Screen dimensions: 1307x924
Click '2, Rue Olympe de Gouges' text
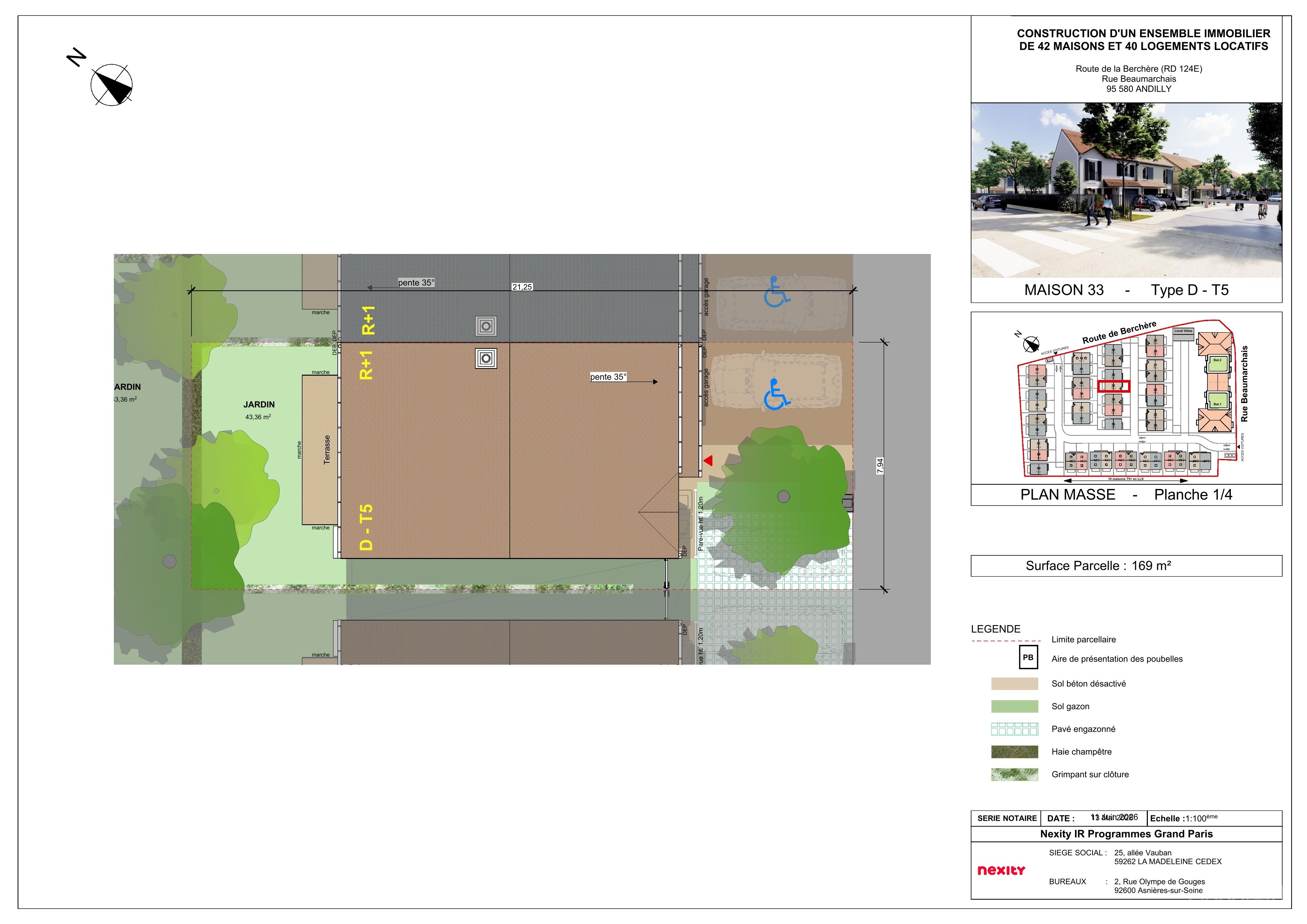tap(1160, 882)
